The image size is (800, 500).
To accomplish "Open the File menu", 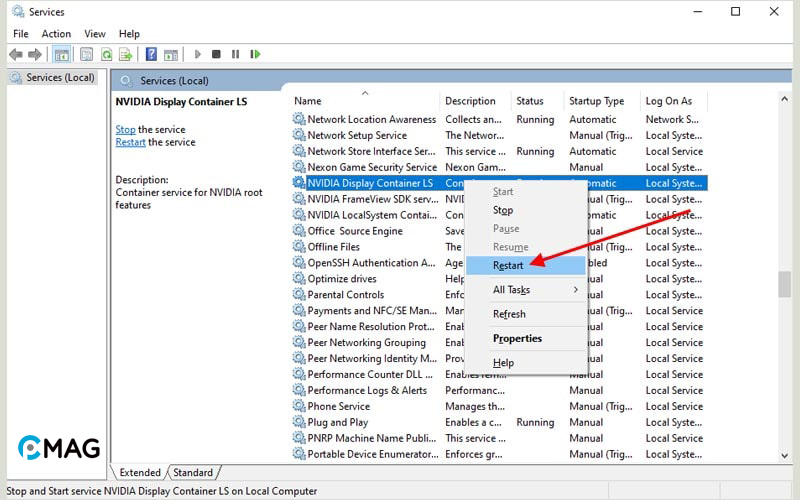I will (21, 34).
